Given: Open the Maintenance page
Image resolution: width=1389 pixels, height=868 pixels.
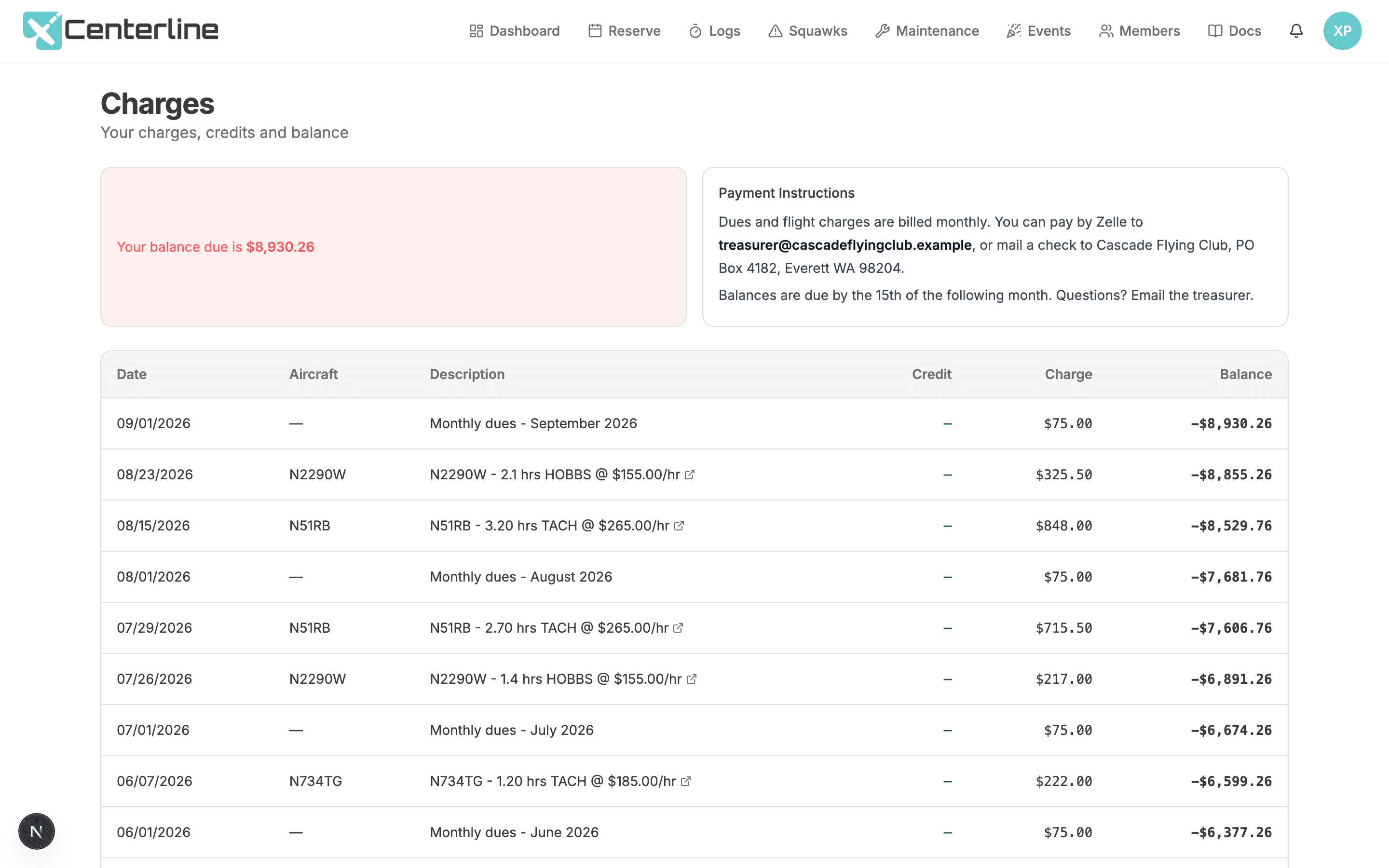Looking at the screenshot, I should [x=927, y=31].
